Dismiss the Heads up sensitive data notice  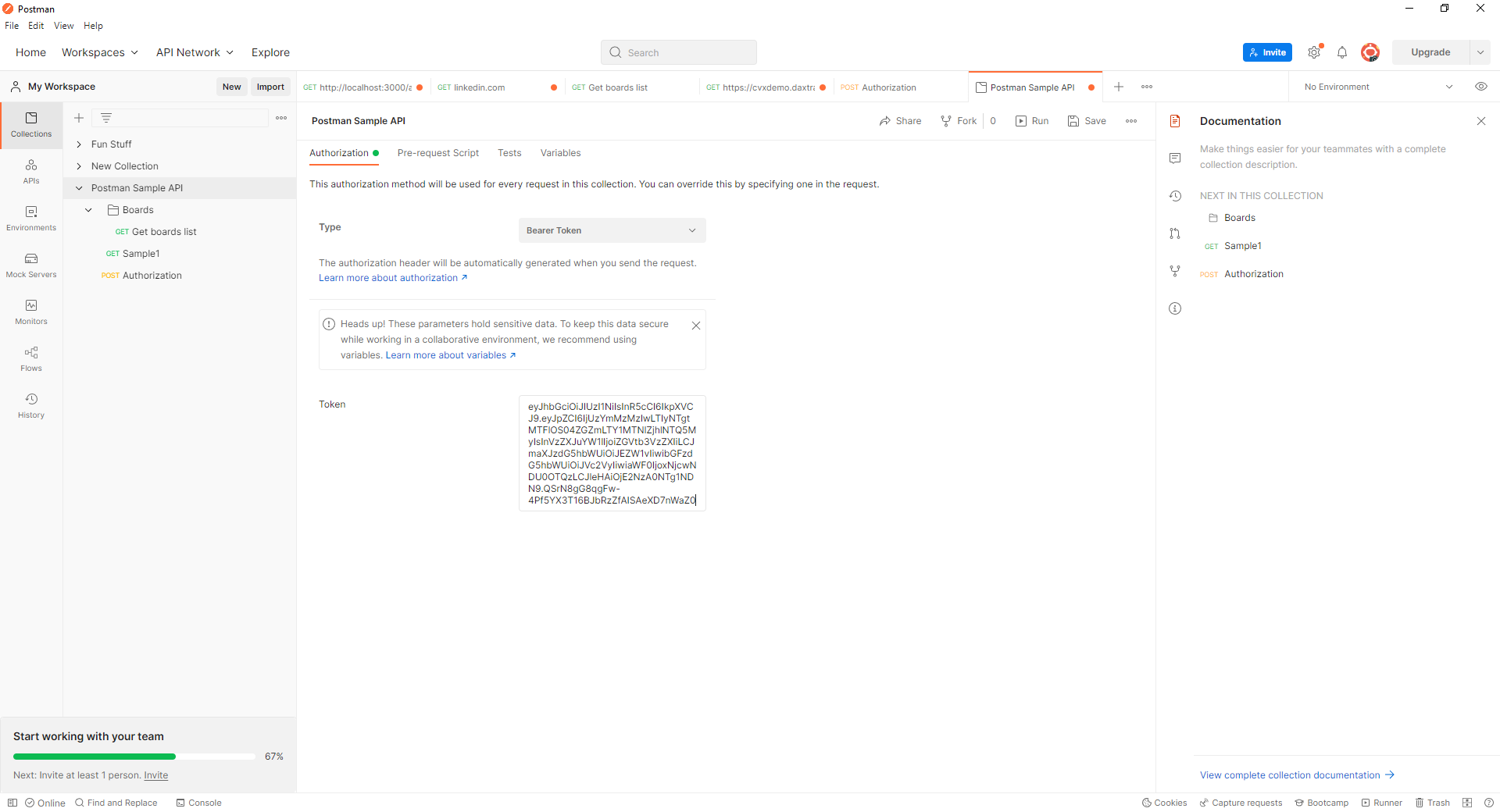pyautogui.click(x=696, y=326)
